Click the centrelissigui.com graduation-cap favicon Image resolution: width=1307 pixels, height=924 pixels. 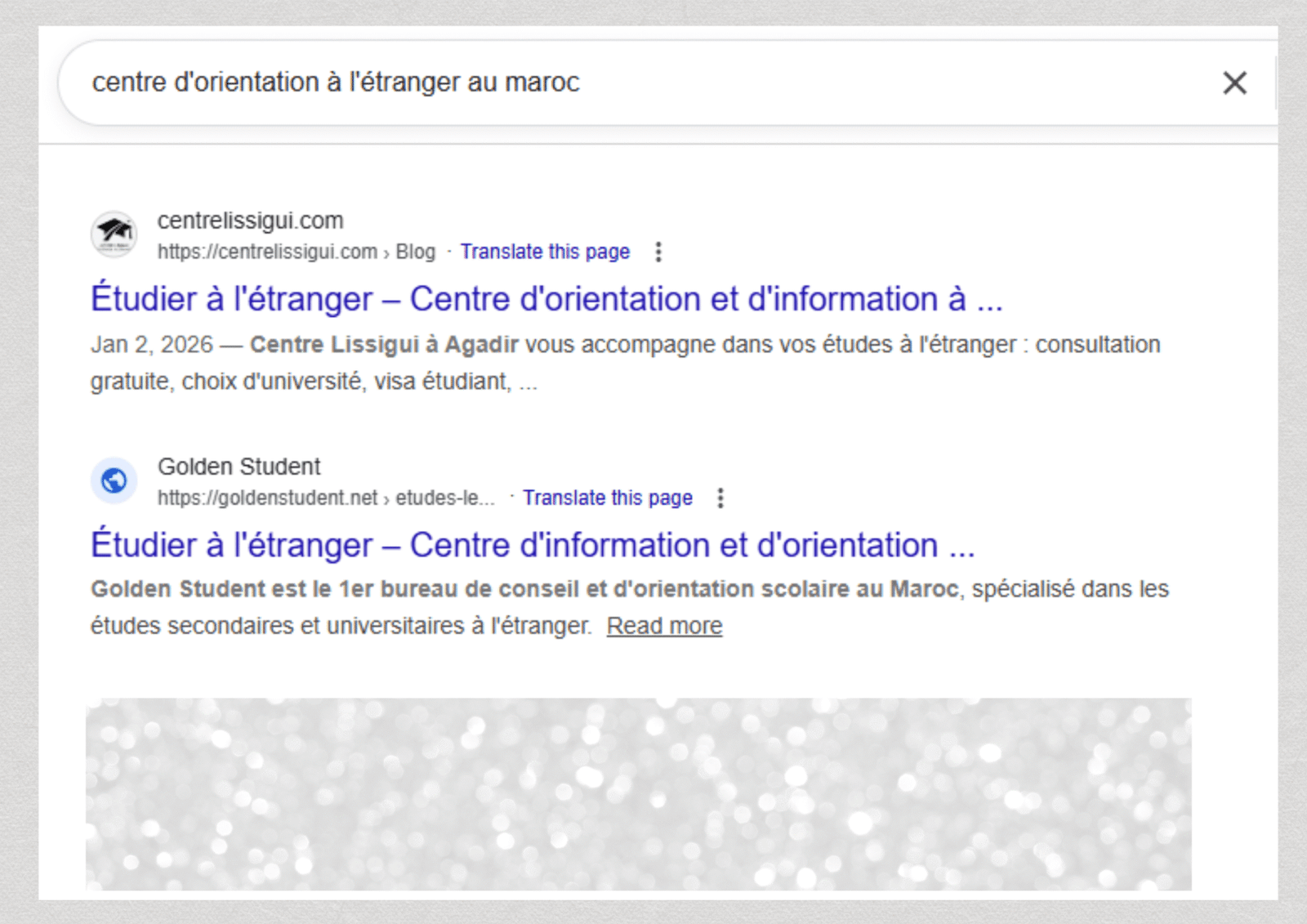click(114, 234)
